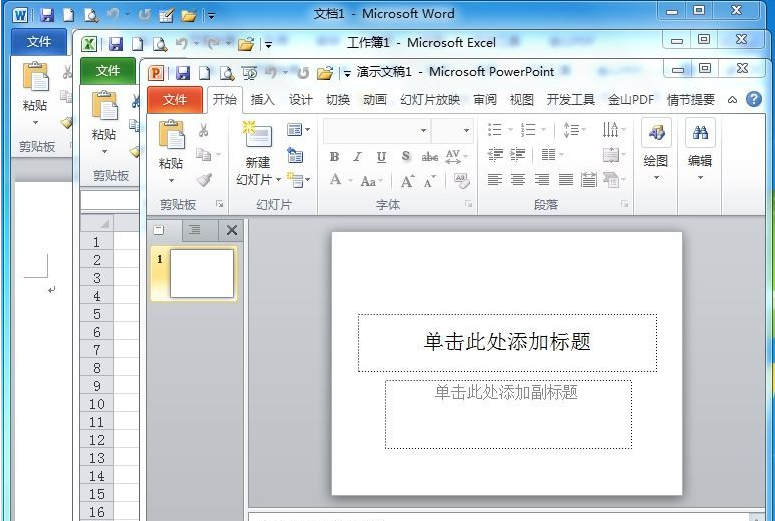Image resolution: width=775 pixels, height=521 pixels.
Task: Click the Clear formatting eraser icon
Action: tap(462, 180)
